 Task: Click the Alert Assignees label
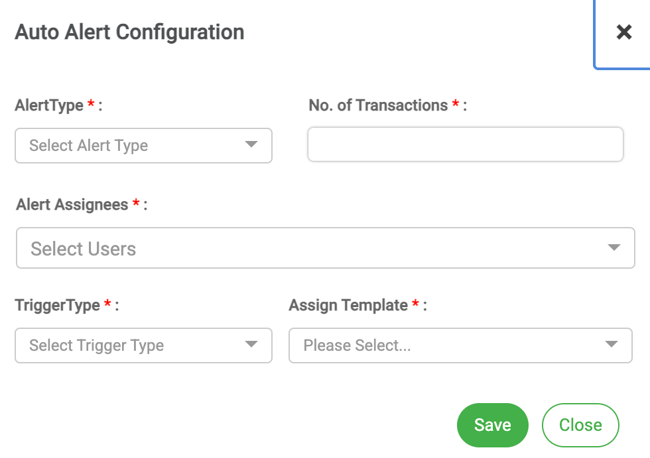click(x=72, y=205)
